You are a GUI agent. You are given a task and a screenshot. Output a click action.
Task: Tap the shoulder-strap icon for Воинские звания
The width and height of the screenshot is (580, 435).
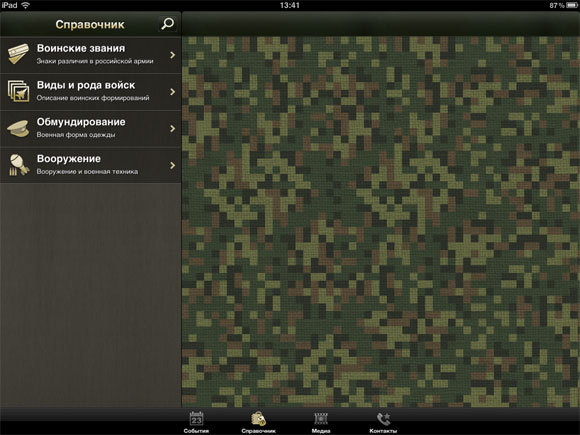(18, 54)
